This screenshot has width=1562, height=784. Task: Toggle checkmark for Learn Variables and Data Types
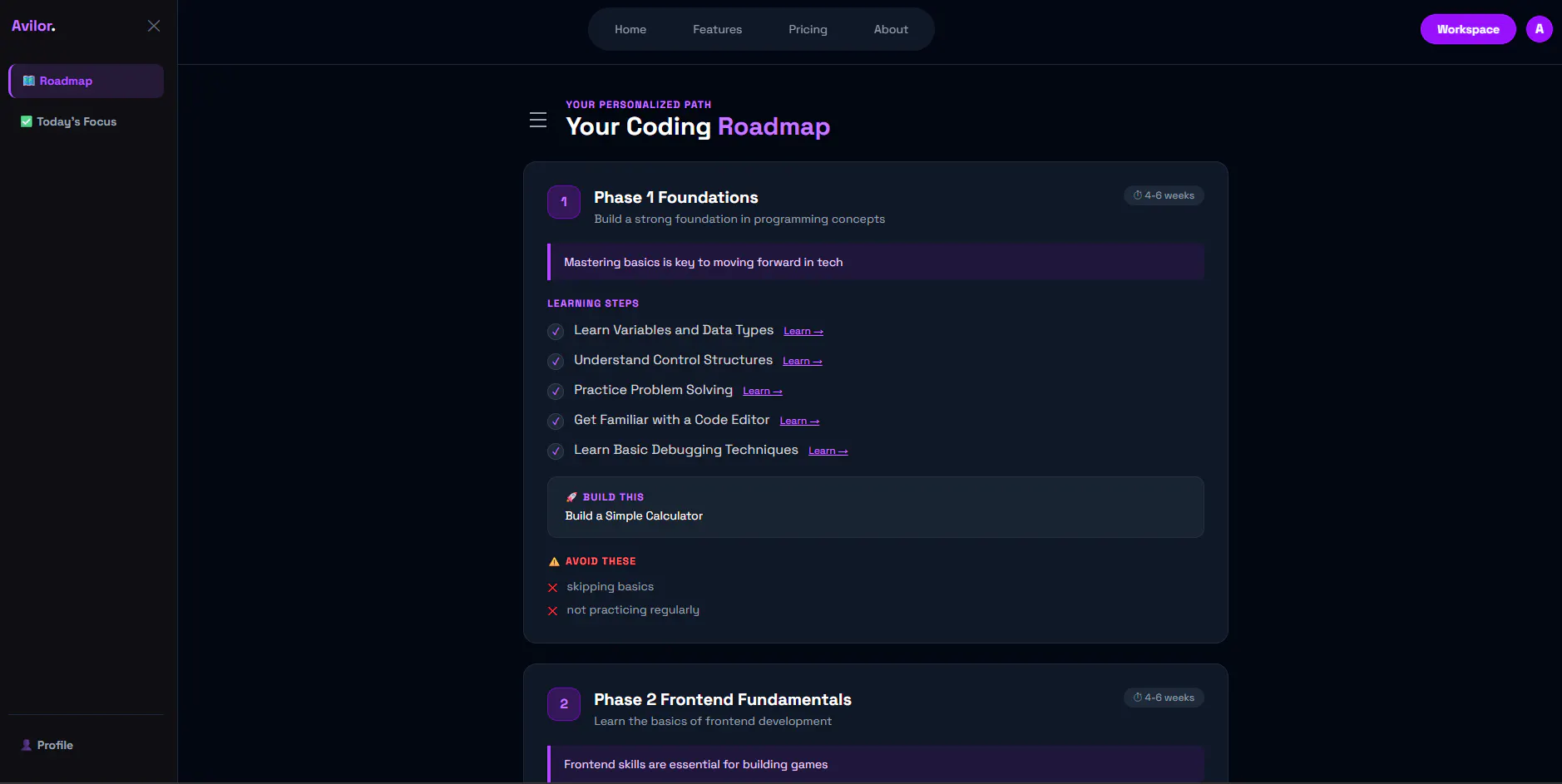556,331
